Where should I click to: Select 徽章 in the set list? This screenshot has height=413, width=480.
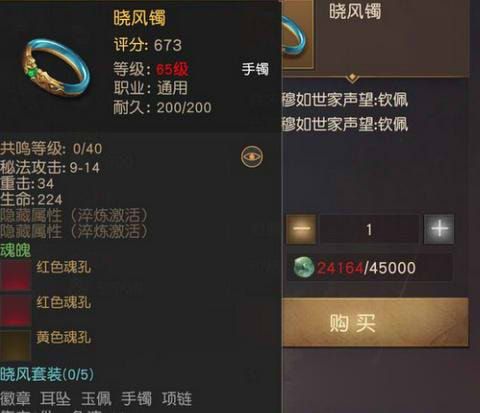(x=15, y=399)
